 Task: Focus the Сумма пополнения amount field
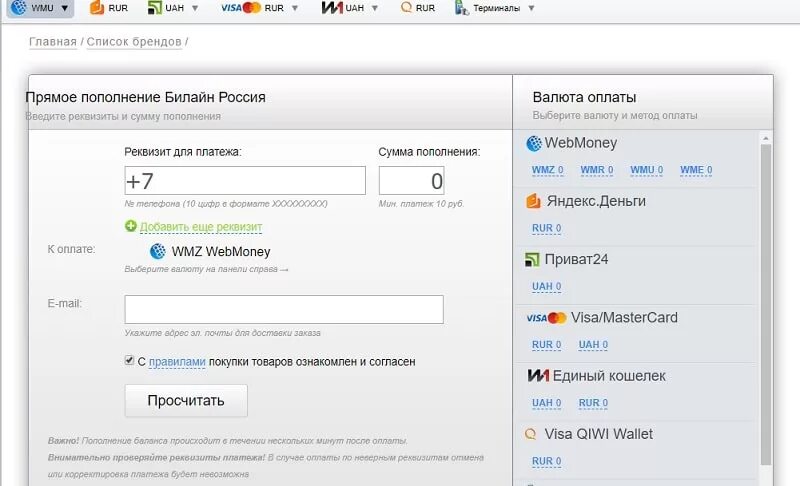click(x=411, y=181)
